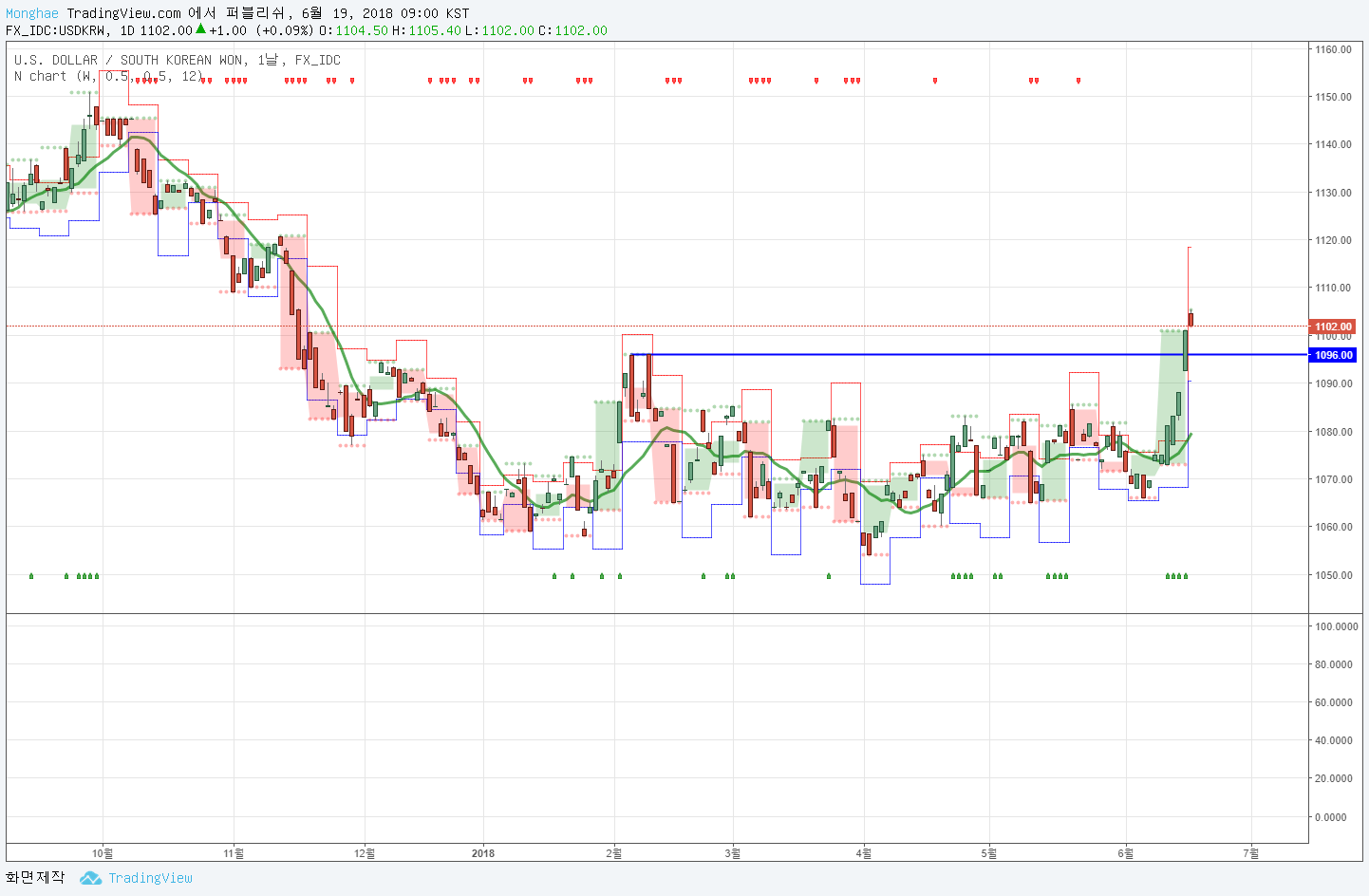Image resolution: width=1369 pixels, height=896 pixels.
Task: Click the 7월 time axis label
Action: 1251,853
